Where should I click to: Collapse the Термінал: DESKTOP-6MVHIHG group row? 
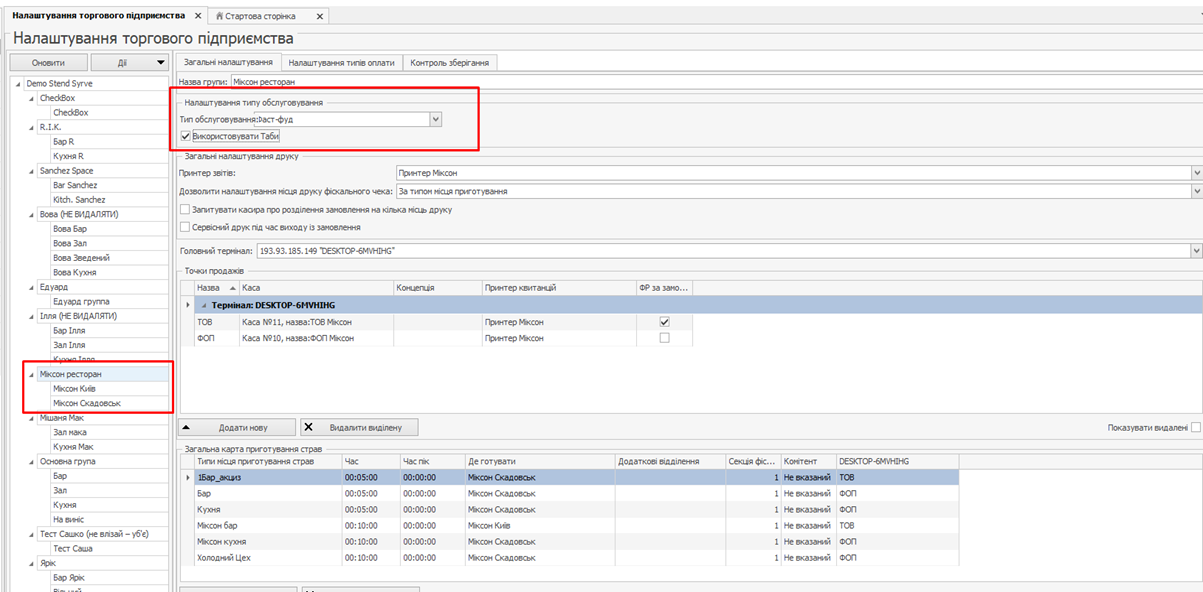[x=204, y=304]
